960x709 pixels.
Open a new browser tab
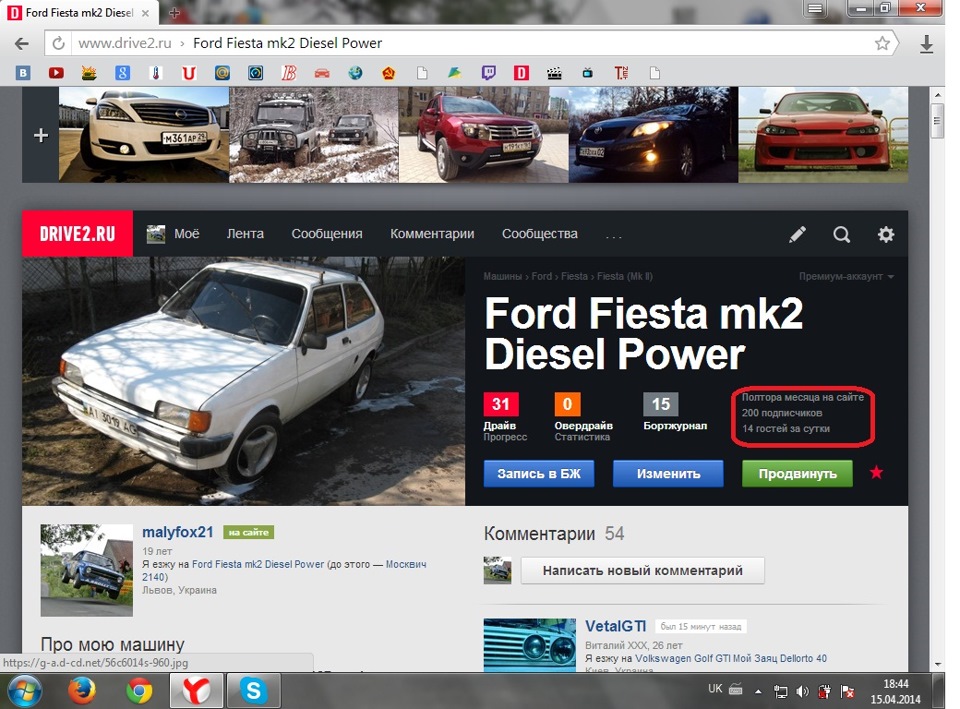tap(174, 12)
